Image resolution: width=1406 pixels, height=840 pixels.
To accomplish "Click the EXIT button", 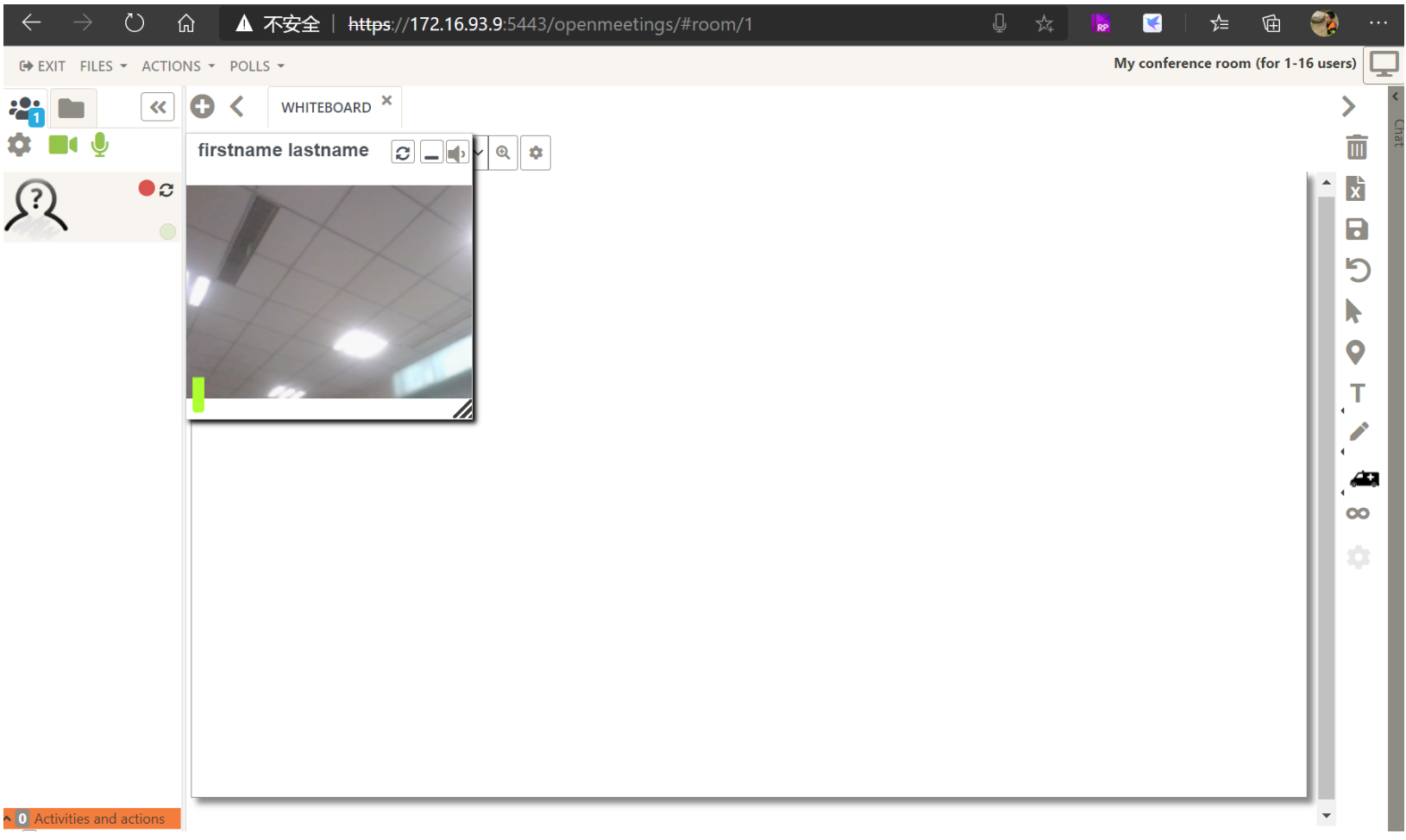I will click(x=42, y=66).
